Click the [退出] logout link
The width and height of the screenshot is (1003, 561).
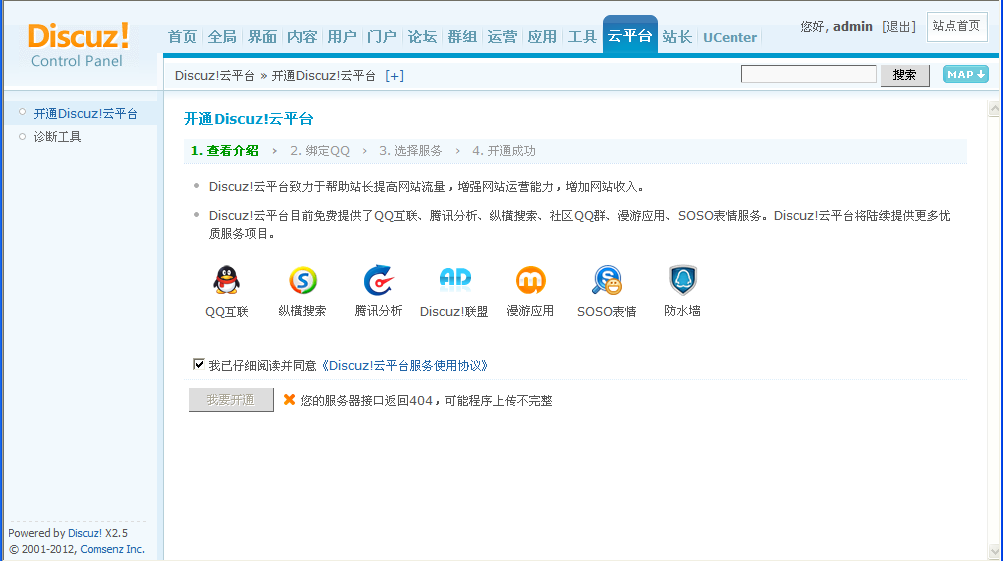pyautogui.click(x=898, y=27)
